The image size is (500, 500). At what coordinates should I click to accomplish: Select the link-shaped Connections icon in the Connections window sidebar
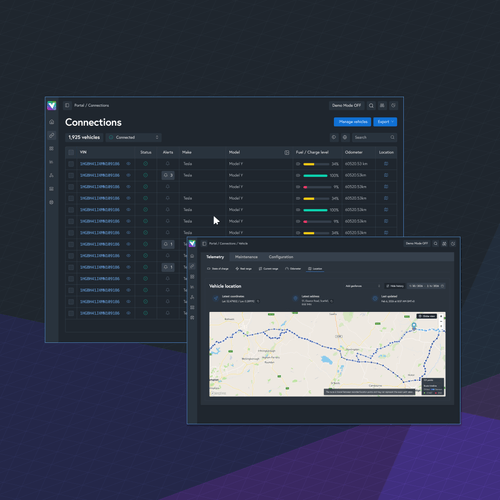[x=52, y=135]
